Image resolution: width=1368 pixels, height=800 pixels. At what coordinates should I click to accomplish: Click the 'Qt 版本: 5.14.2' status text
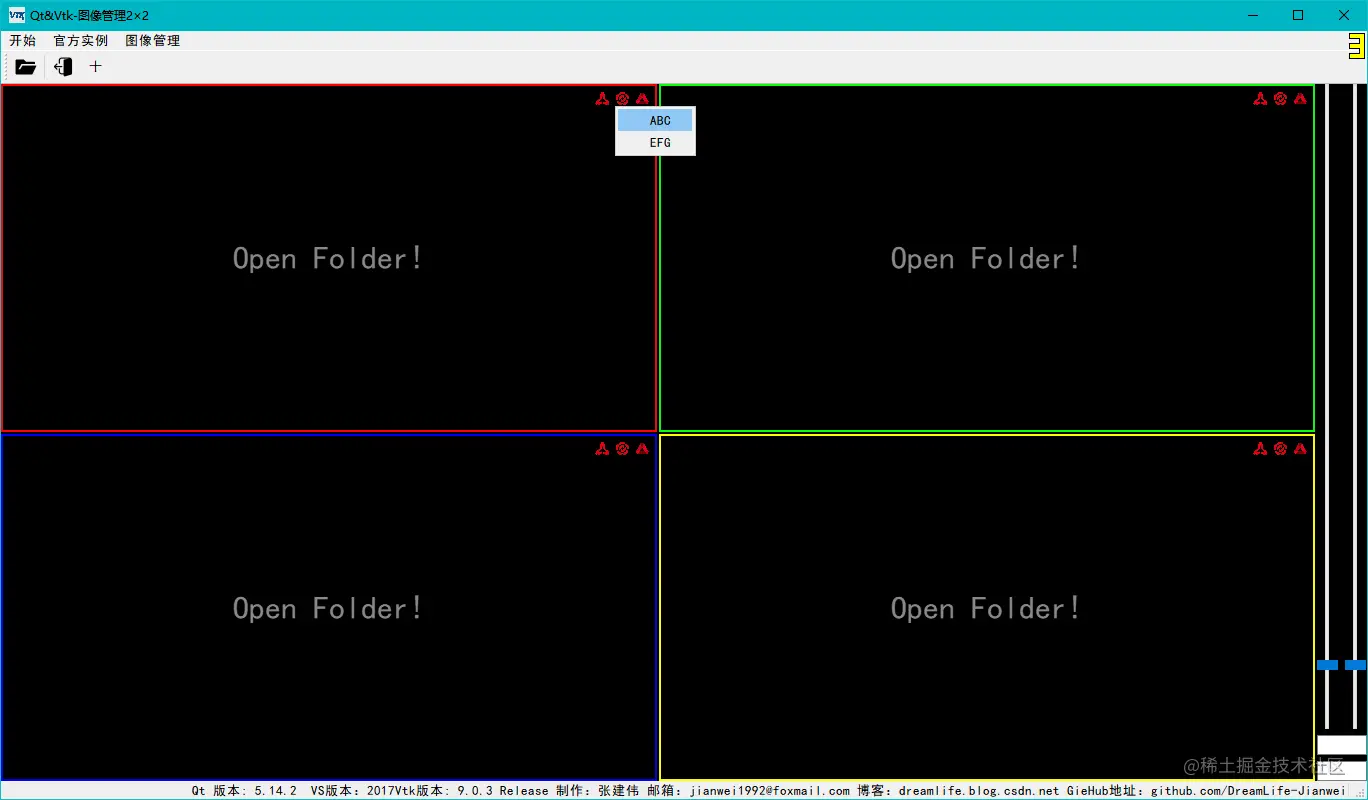(x=244, y=791)
